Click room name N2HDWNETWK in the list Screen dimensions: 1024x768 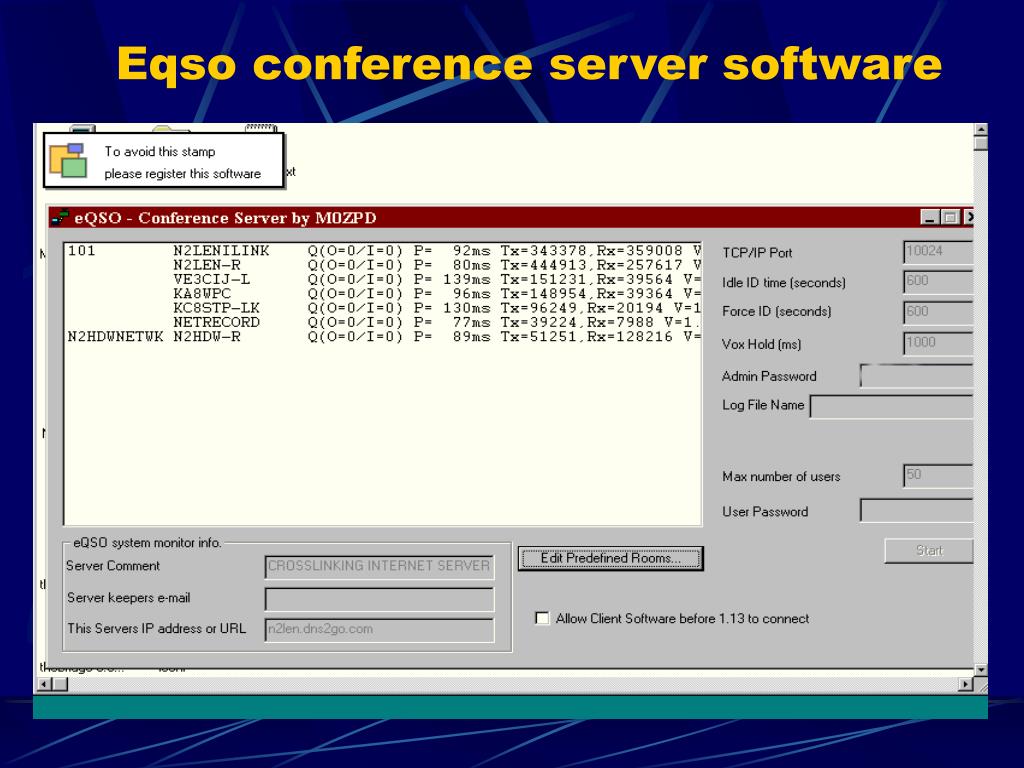pos(116,337)
